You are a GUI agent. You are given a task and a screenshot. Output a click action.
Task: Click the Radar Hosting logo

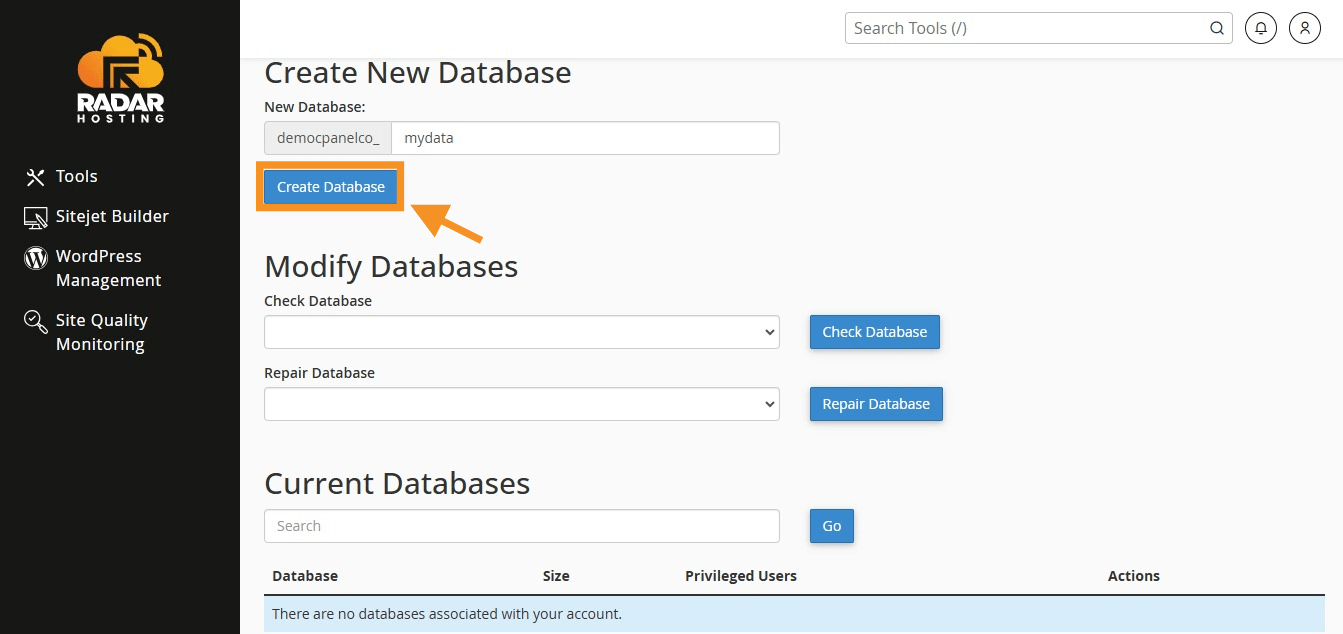pos(120,79)
